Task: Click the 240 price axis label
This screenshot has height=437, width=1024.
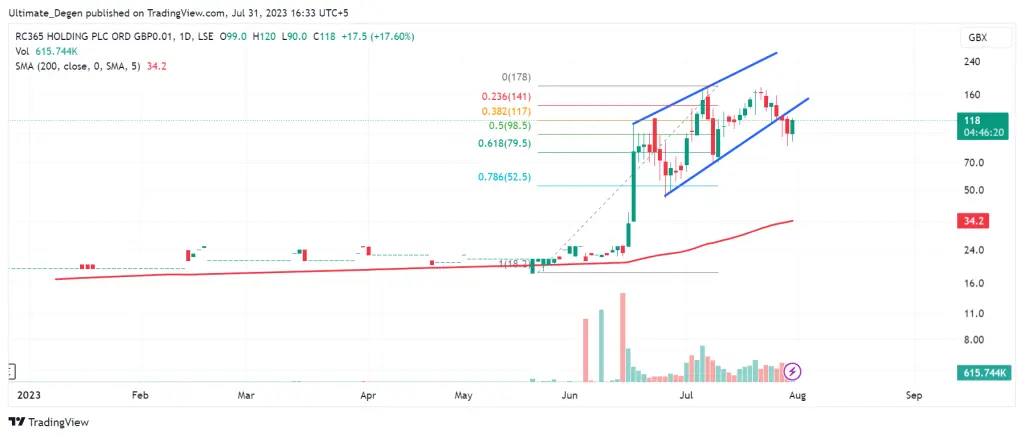Action: (972, 61)
